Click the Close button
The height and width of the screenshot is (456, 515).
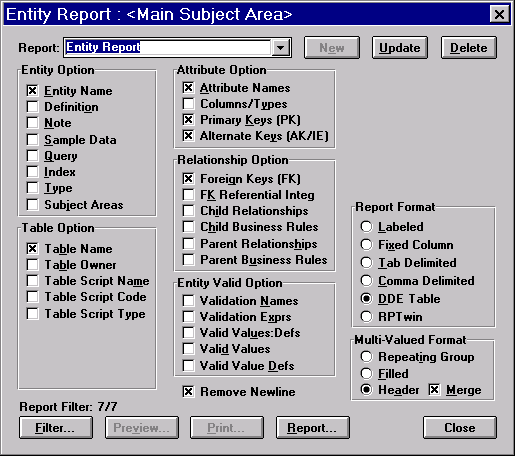[x=460, y=428]
